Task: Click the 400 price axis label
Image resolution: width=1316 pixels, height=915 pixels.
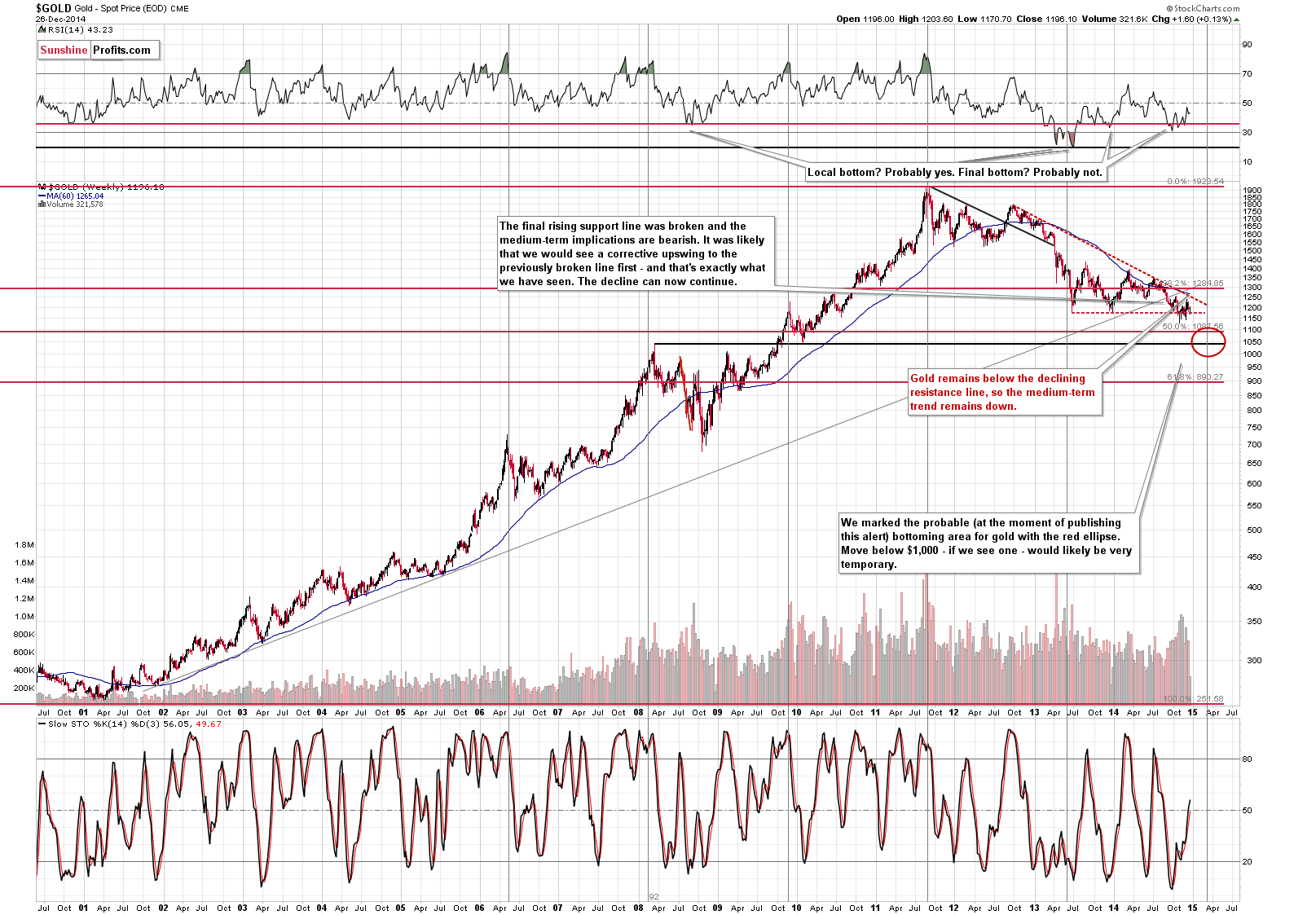Action: [x=1252, y=587]
